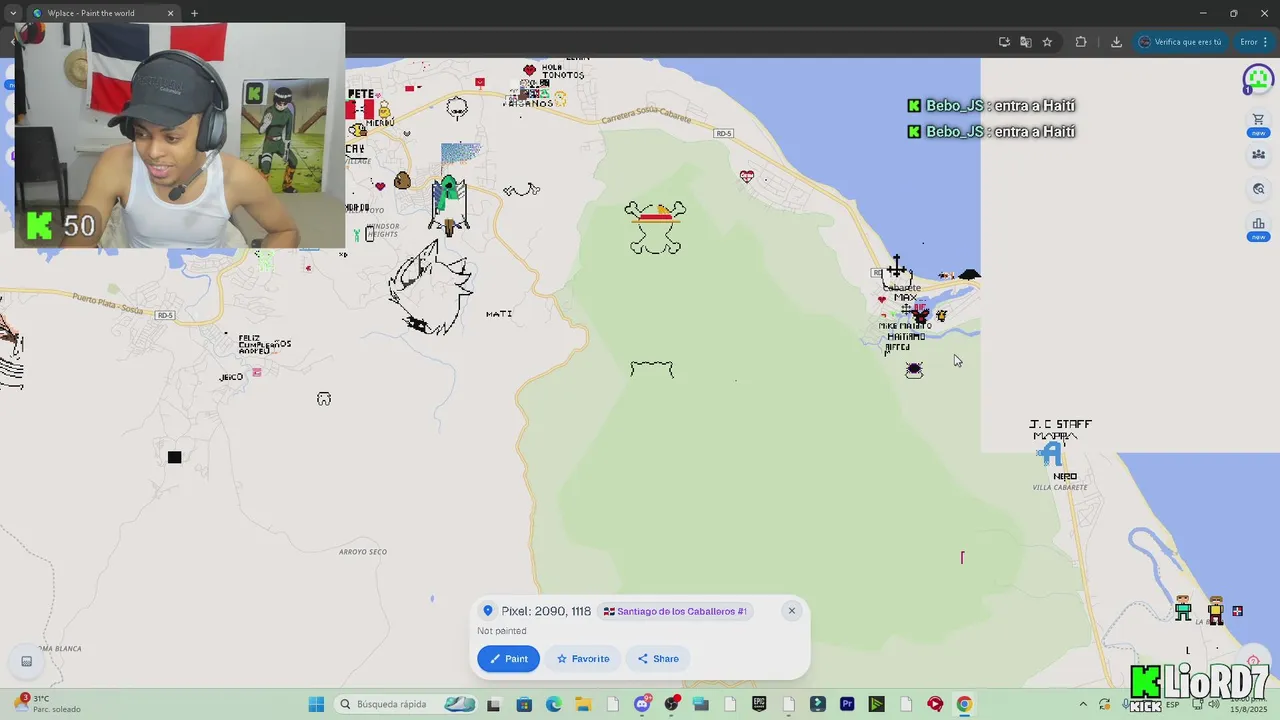Open Microsoft Edge from the taskbar
This screenshot has height=720, width=1280.
point(554,704)
